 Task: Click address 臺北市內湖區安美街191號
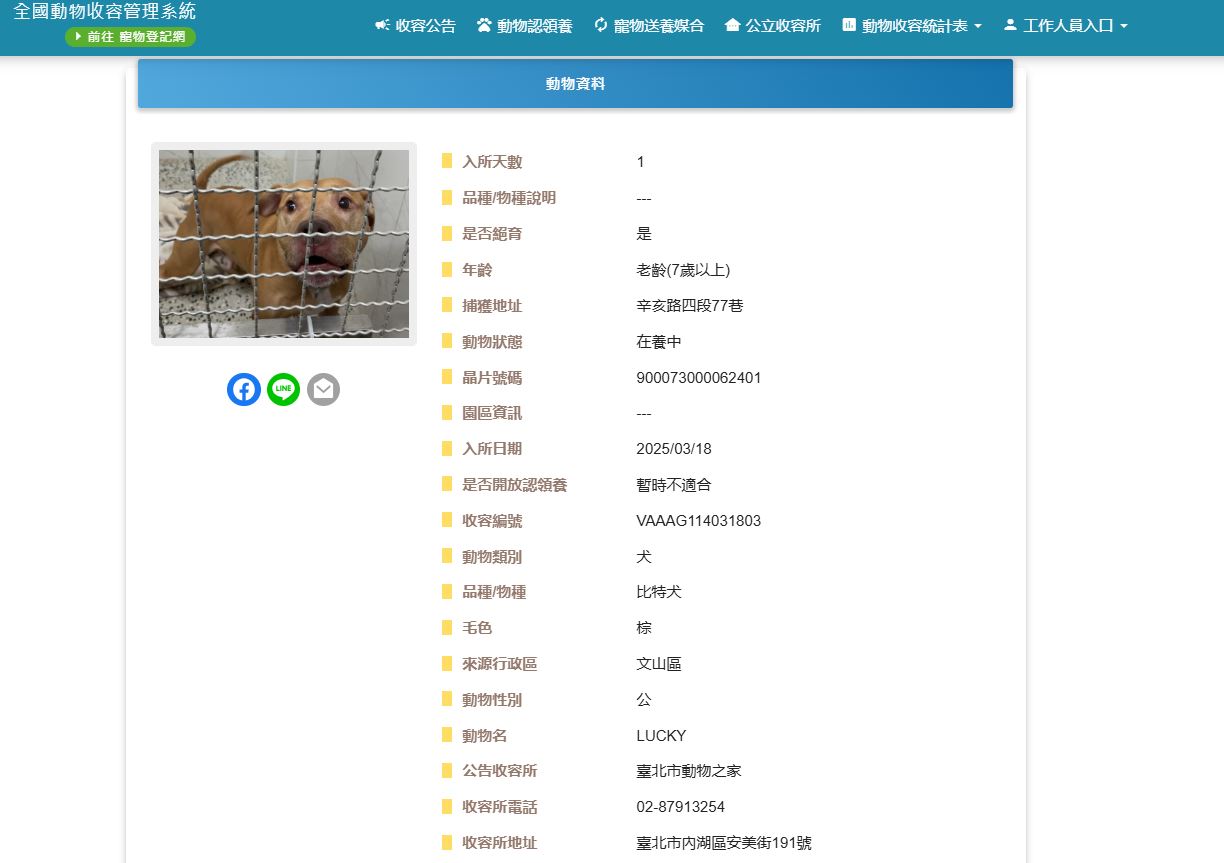[724, 843]
